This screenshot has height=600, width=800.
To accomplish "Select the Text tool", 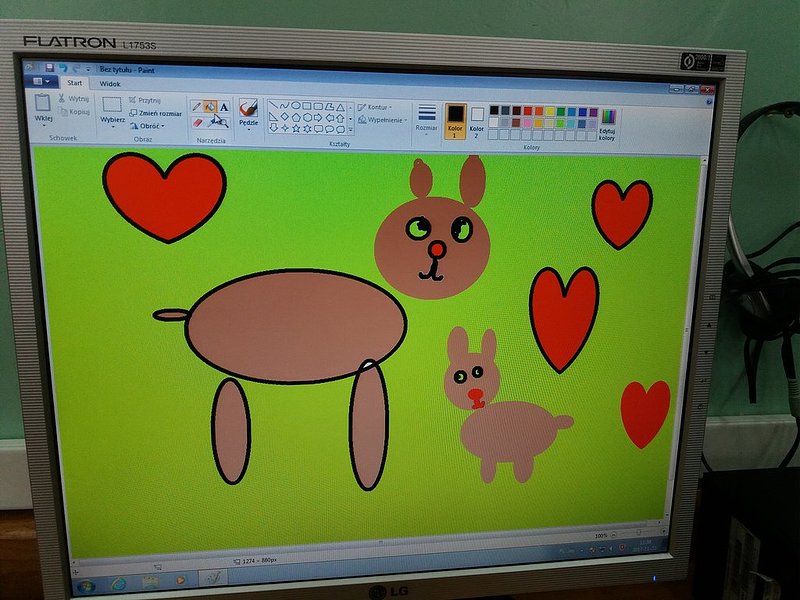I will (x=224, y=108).
